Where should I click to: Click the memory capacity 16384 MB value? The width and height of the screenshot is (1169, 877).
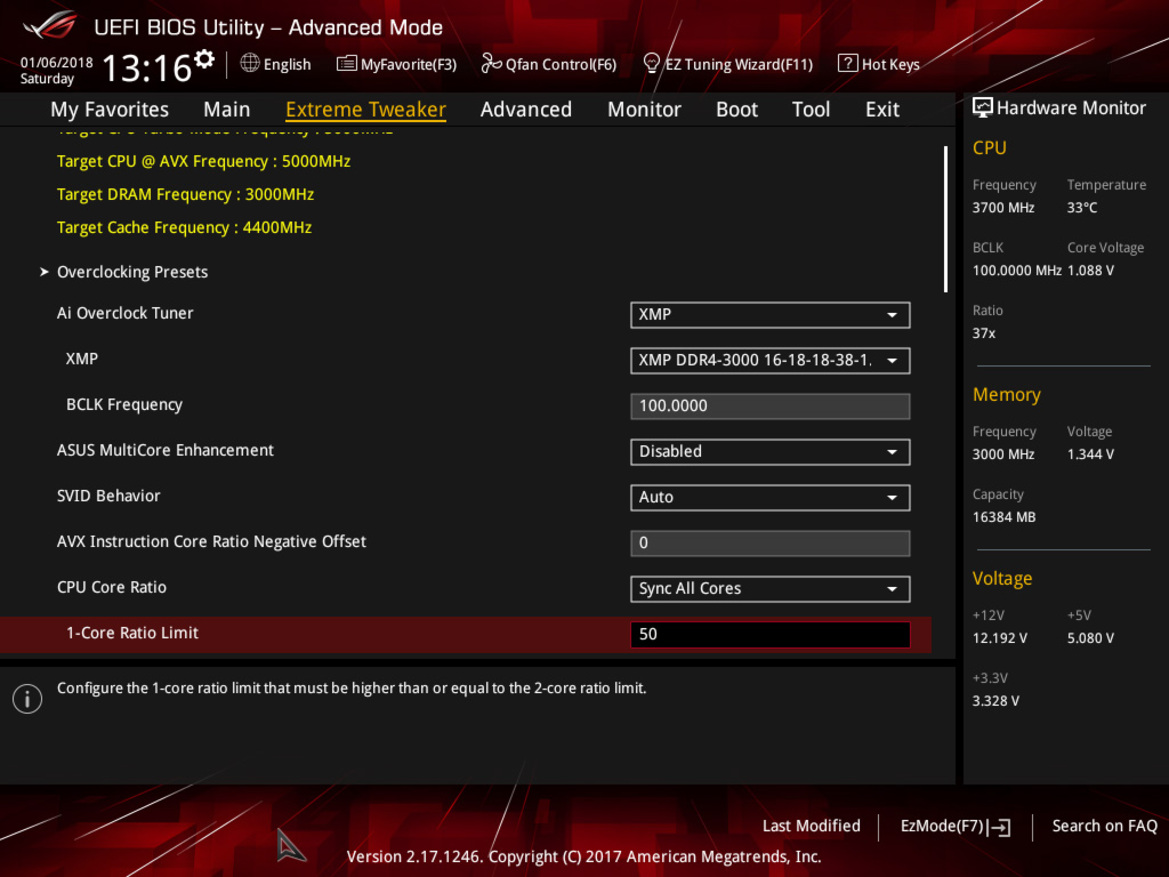click(1003, 518)
